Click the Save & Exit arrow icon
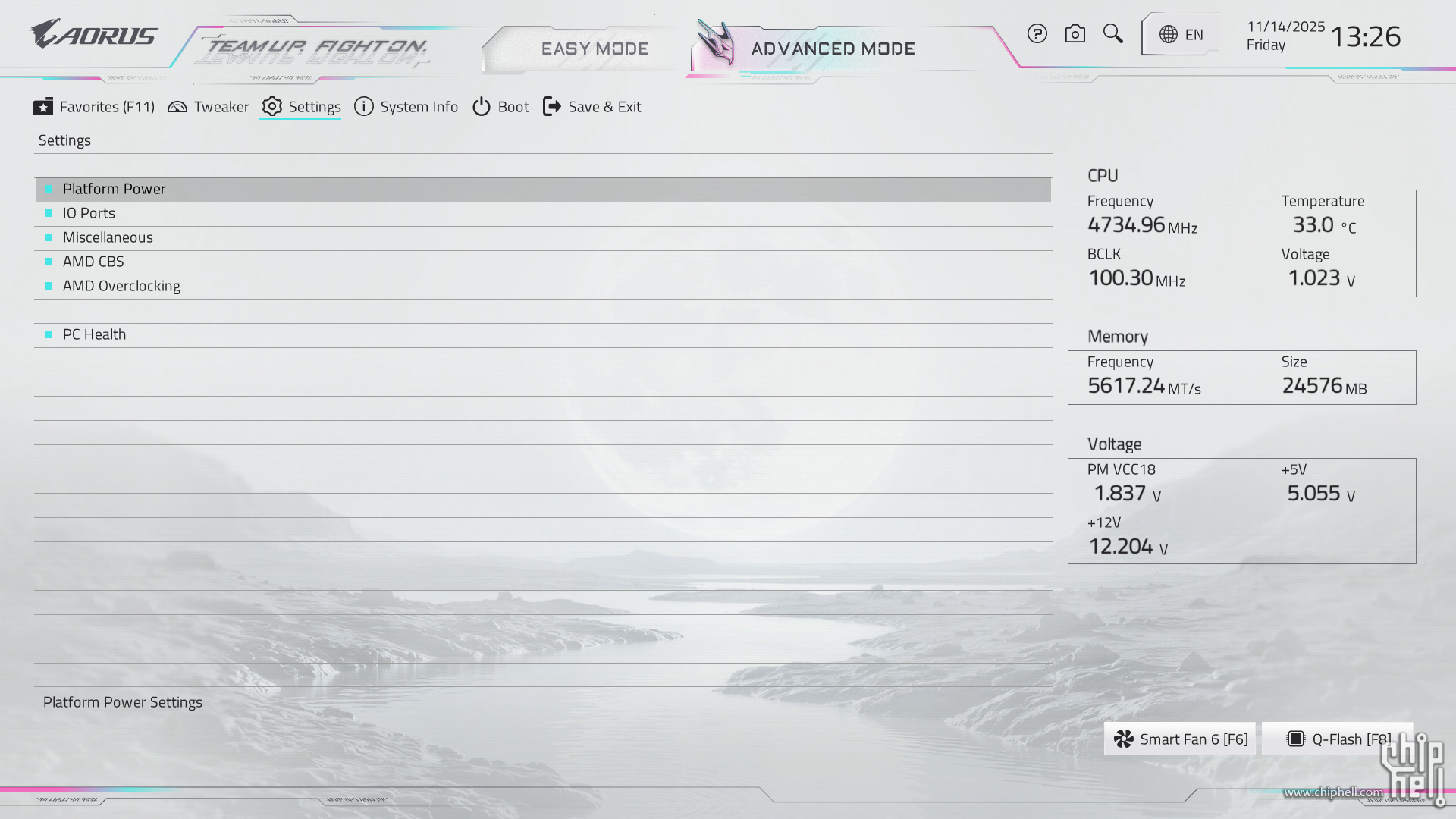Screen dimensions: 1456x819 pyautogui.click(x=552, y=107)
